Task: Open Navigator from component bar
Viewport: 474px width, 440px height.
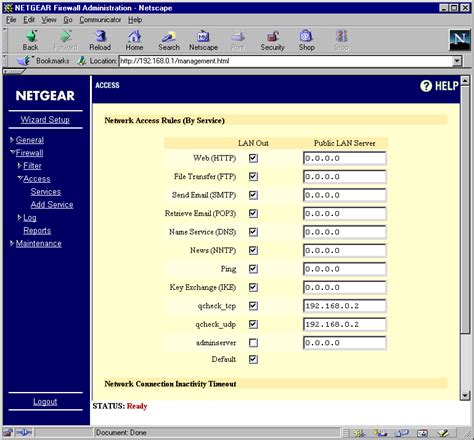Action: pos(359,433)
